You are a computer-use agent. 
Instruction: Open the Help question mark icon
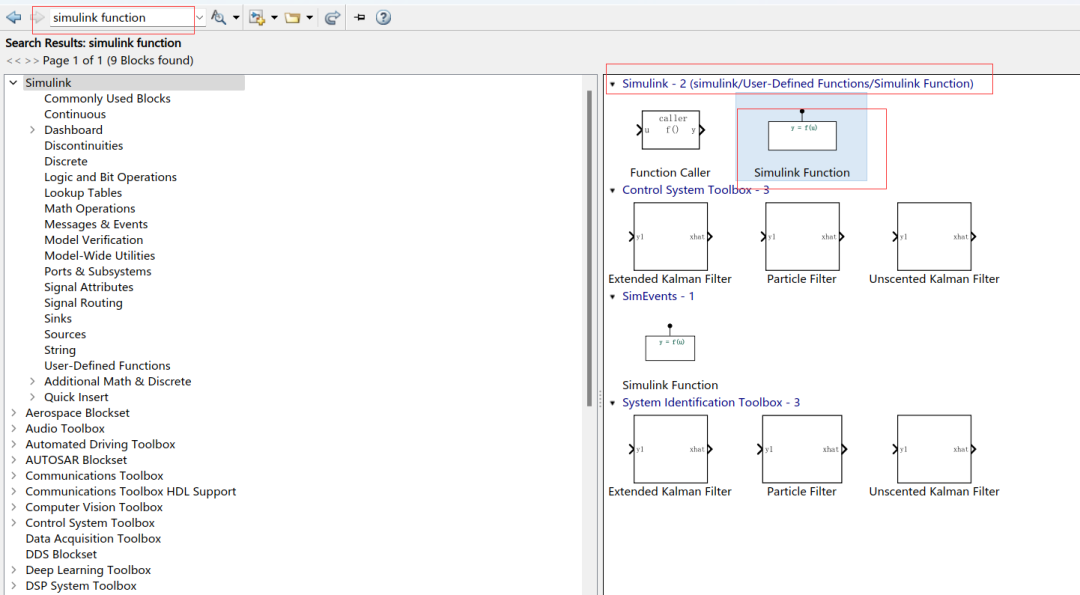click(x=383, y=17)
